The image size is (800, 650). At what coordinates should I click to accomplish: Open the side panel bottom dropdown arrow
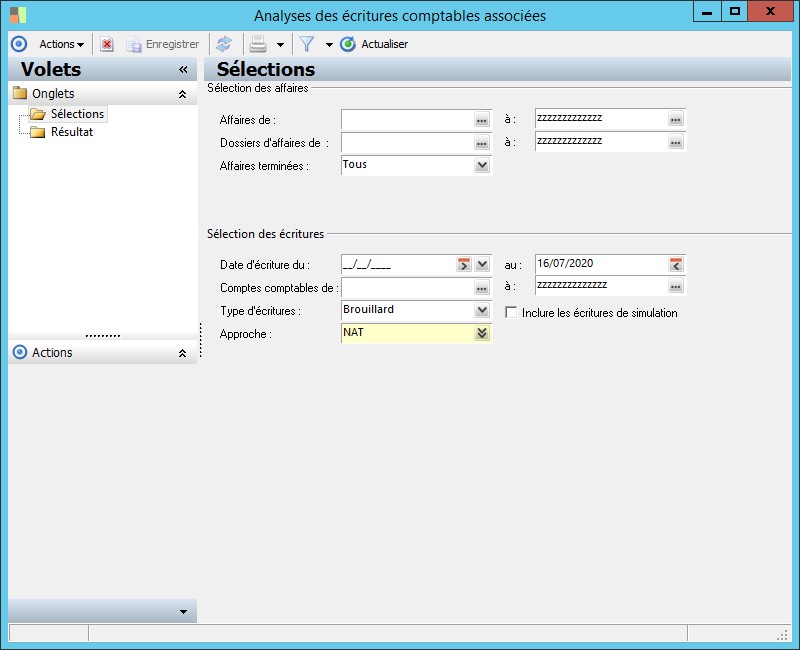pyautogui.click(x=183, y=612)
